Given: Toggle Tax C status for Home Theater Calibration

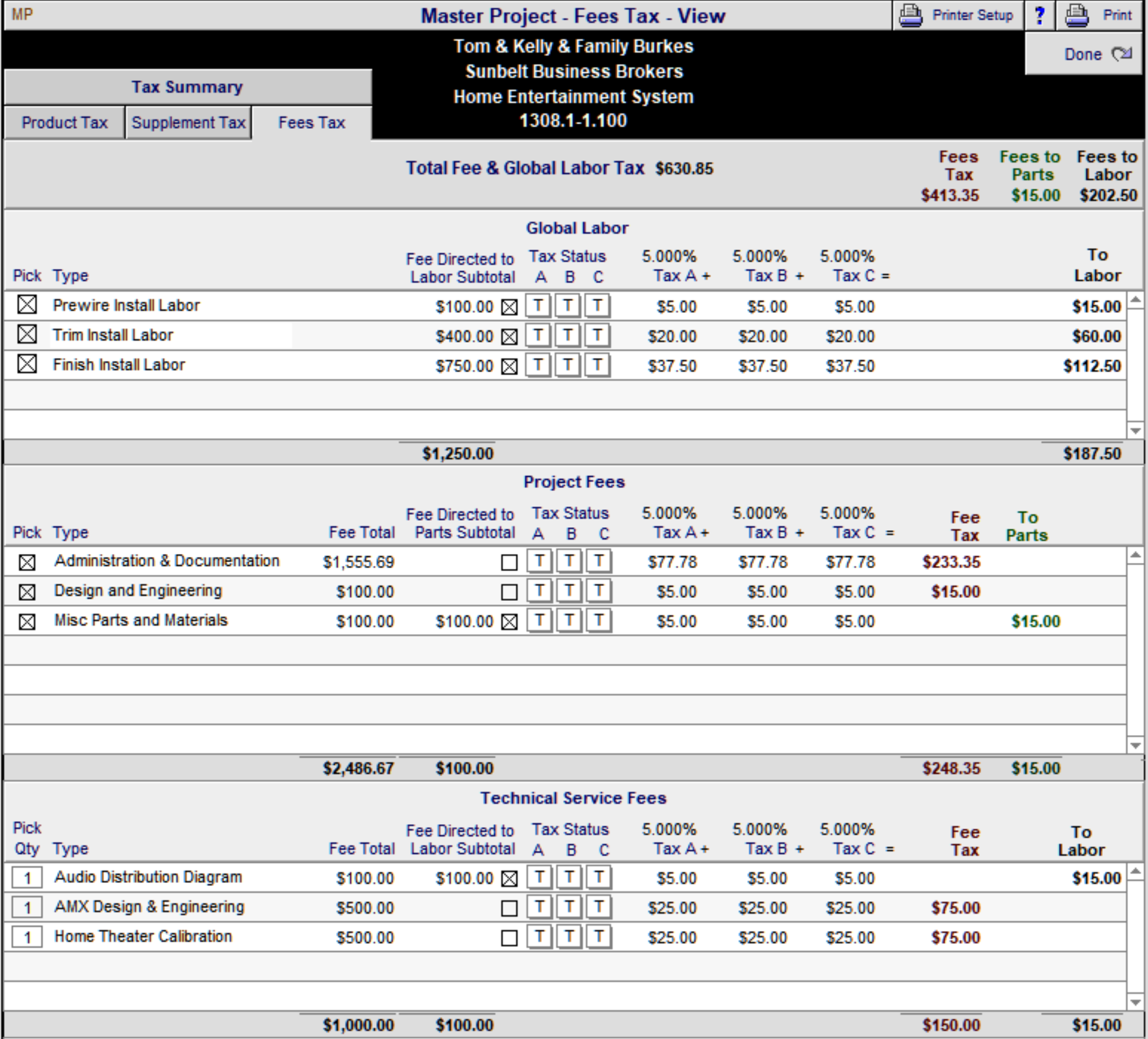Looking at the screenshot, I should click(599, 936).
